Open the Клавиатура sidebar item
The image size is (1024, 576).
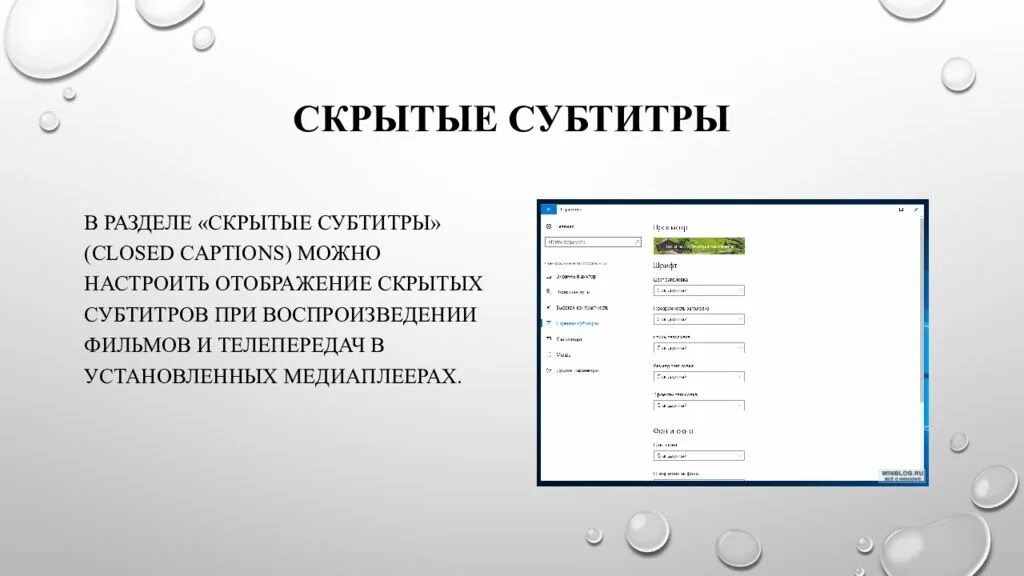coord(564,340)
